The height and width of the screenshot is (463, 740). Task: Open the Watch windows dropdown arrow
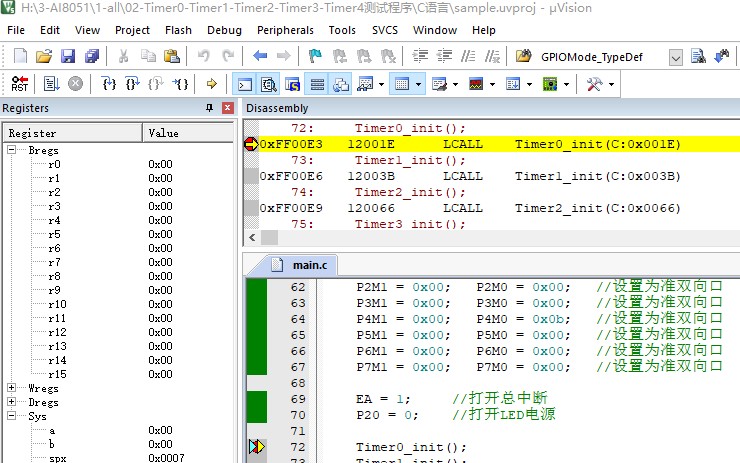click(381, 84)
